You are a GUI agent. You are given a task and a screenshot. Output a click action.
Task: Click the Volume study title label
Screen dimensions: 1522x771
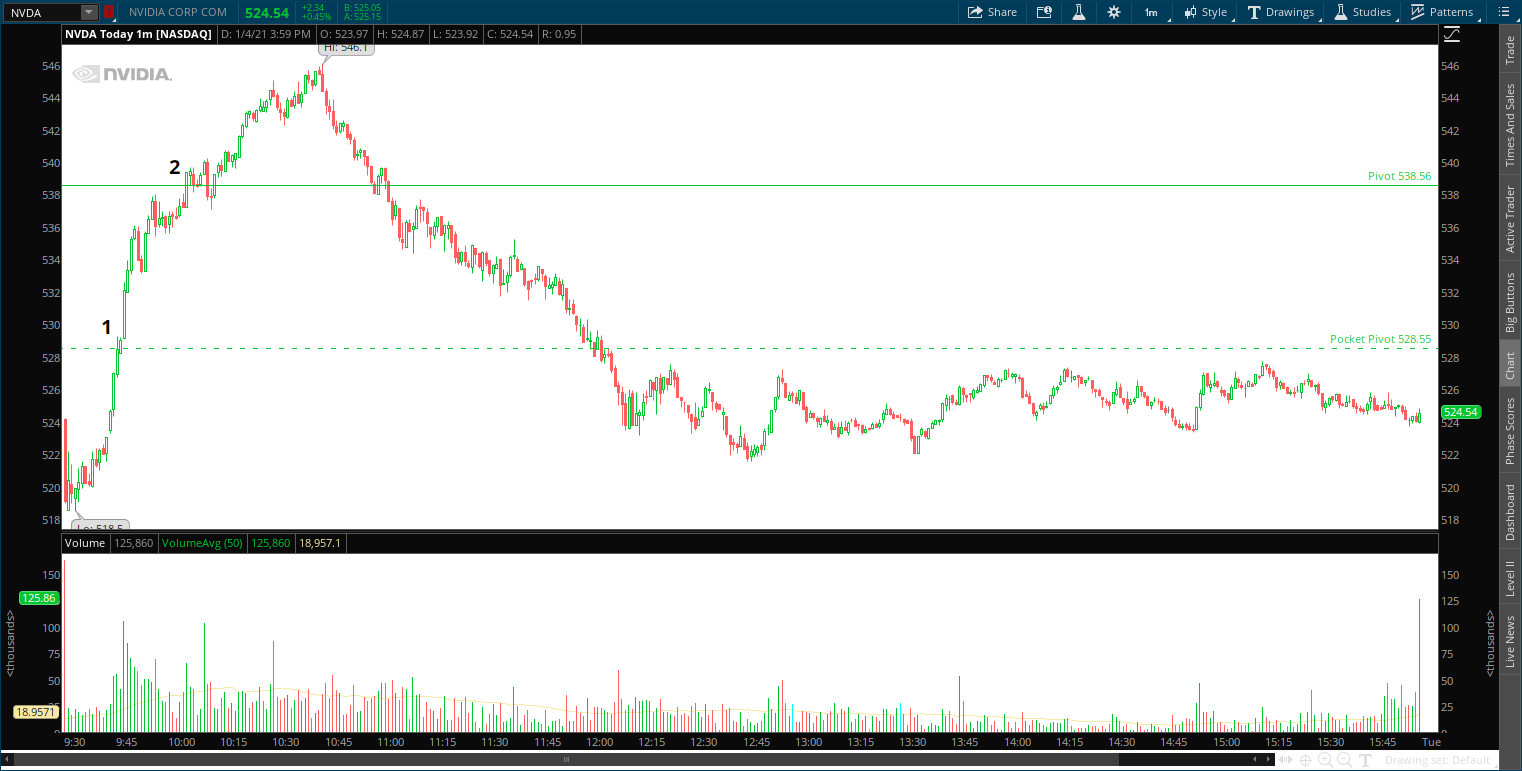(x=85, y=543)
